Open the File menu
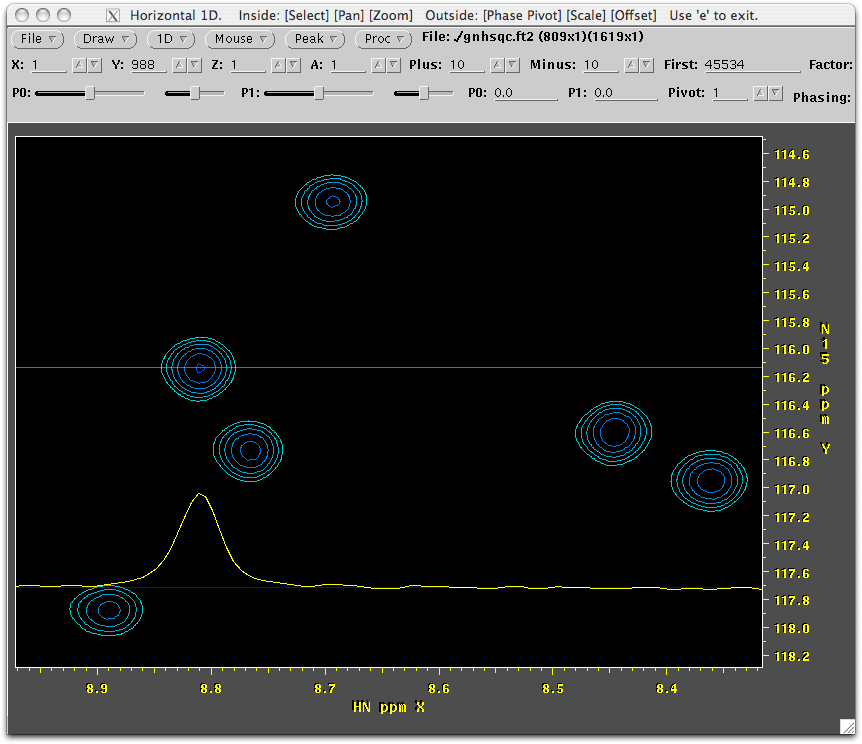The width and height of the screenshot is (862, 744). (x=37, y=39)
